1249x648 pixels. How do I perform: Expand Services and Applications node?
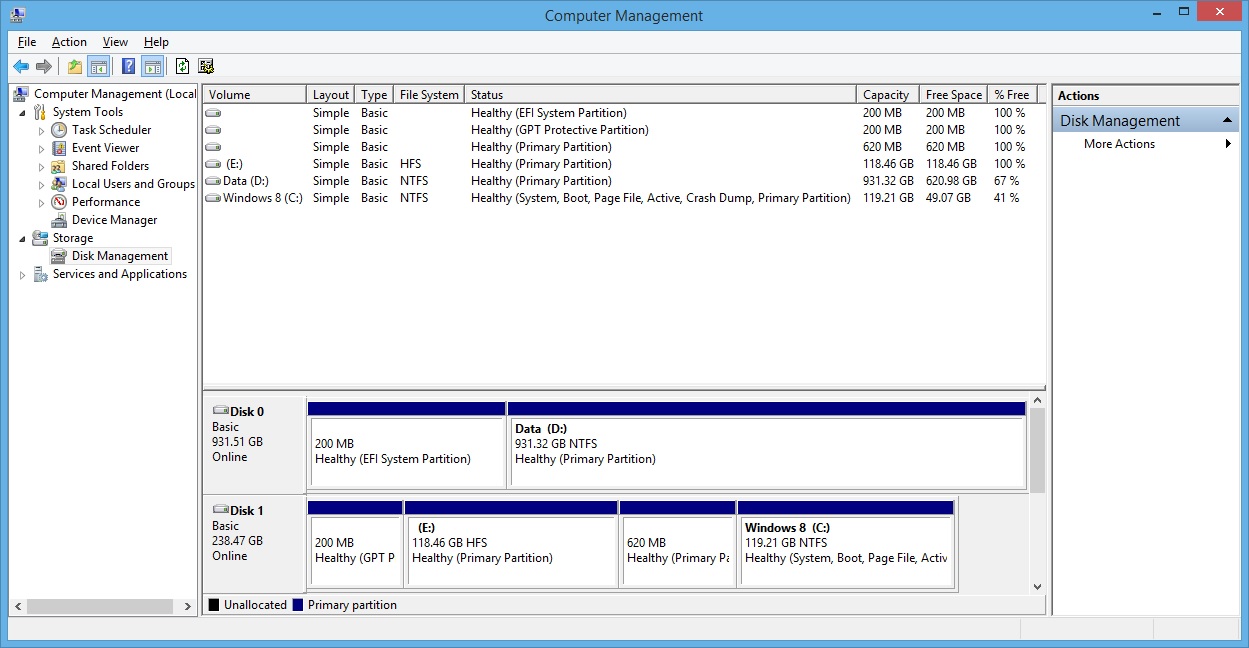coord(23,275)
